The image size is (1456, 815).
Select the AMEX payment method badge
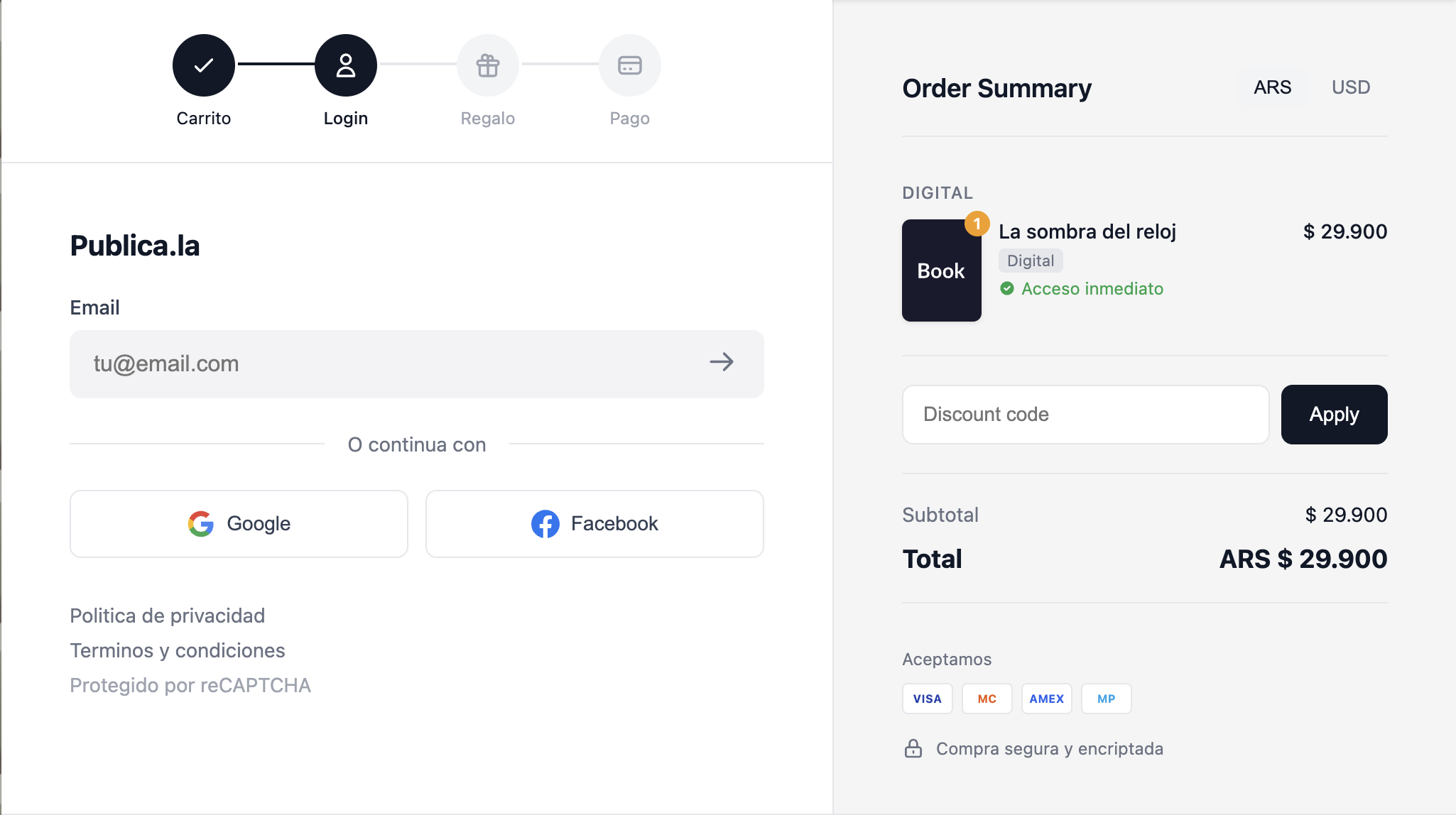coord(1045,698)
